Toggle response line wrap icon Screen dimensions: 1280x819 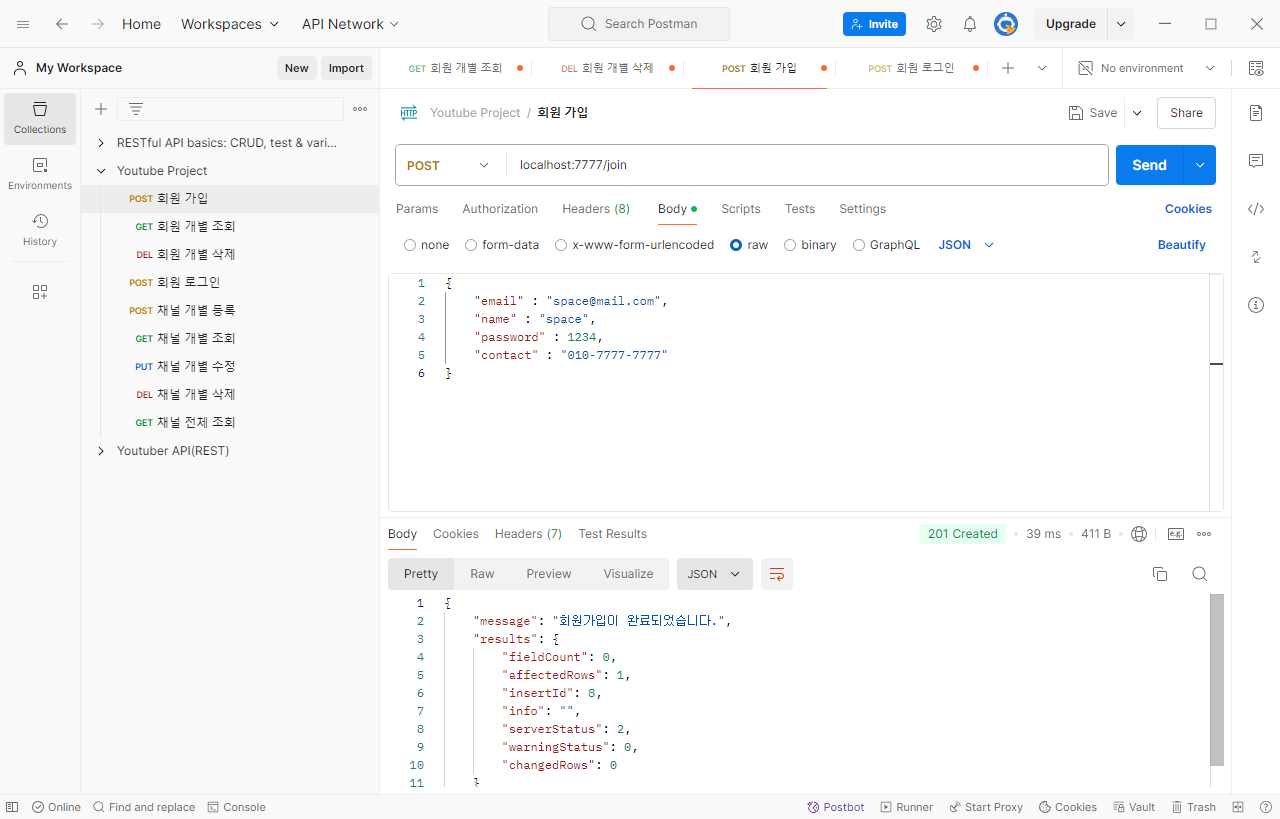click(777, 574)
